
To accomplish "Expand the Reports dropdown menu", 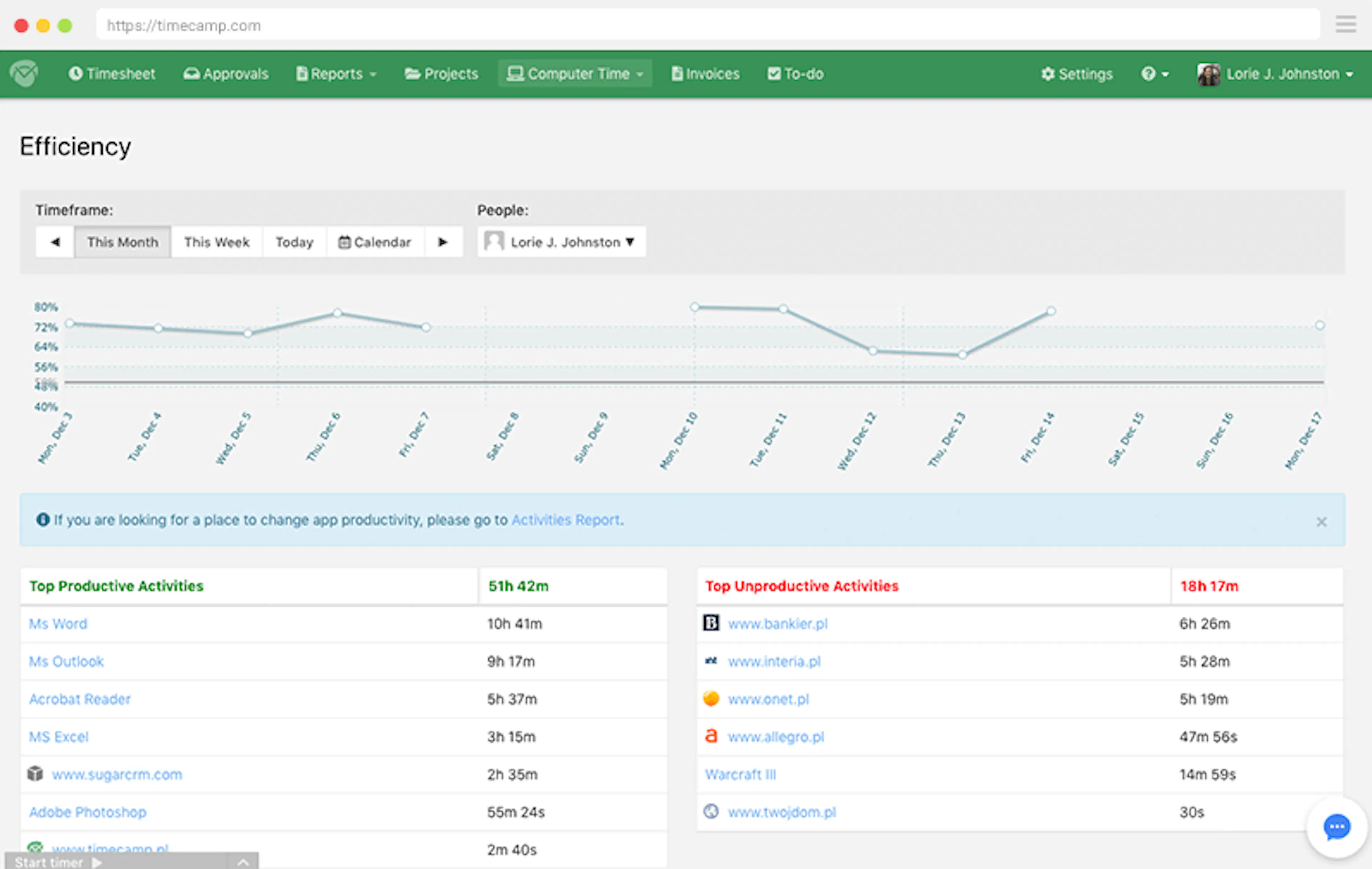I will 336,74.
